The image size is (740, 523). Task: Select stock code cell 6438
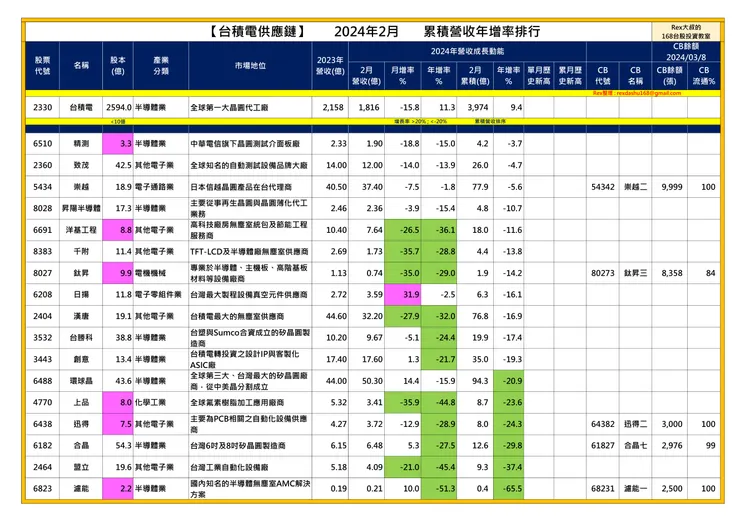42,424
